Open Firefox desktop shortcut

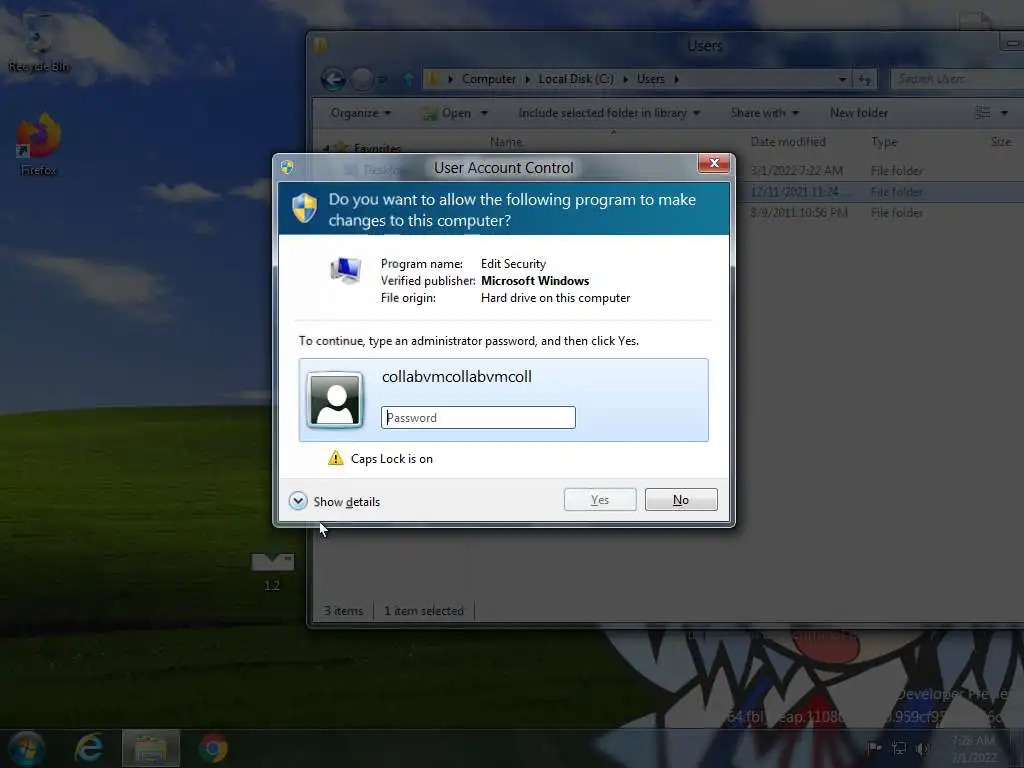pyautogui.click(x=38, y=145)
